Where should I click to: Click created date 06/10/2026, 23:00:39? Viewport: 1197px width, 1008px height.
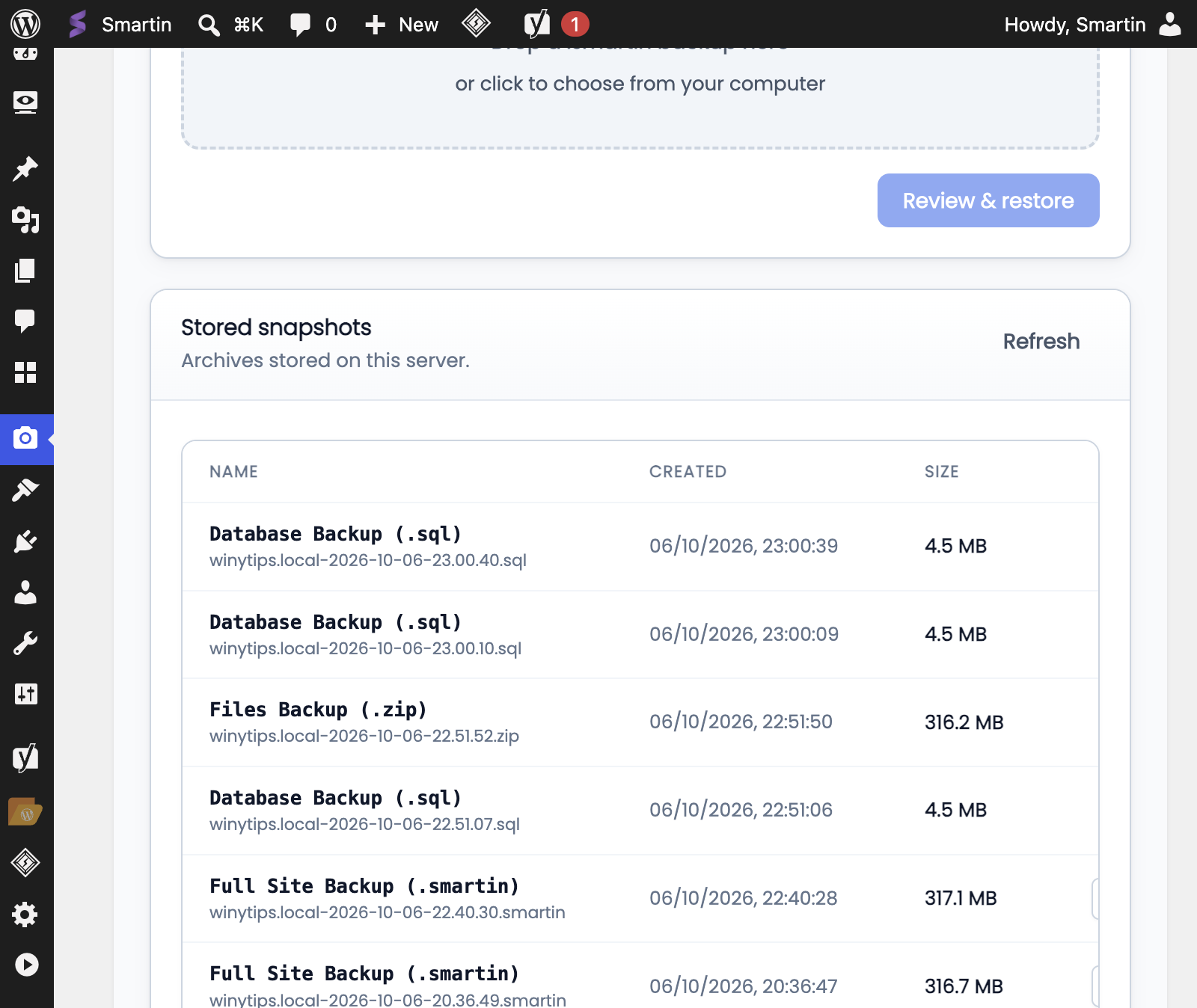click(743, 546)
